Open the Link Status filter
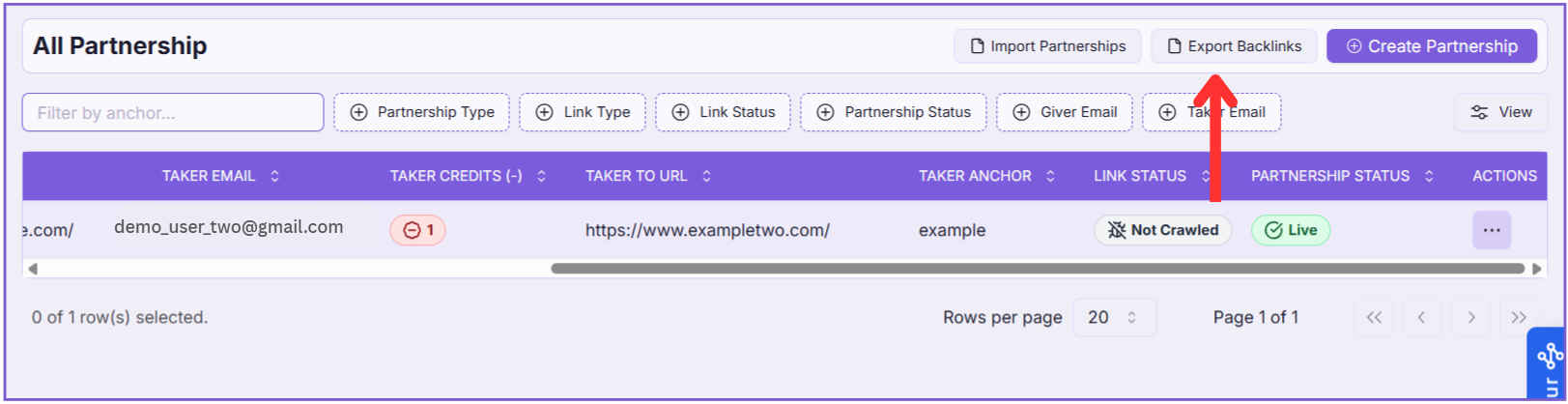 723,112
